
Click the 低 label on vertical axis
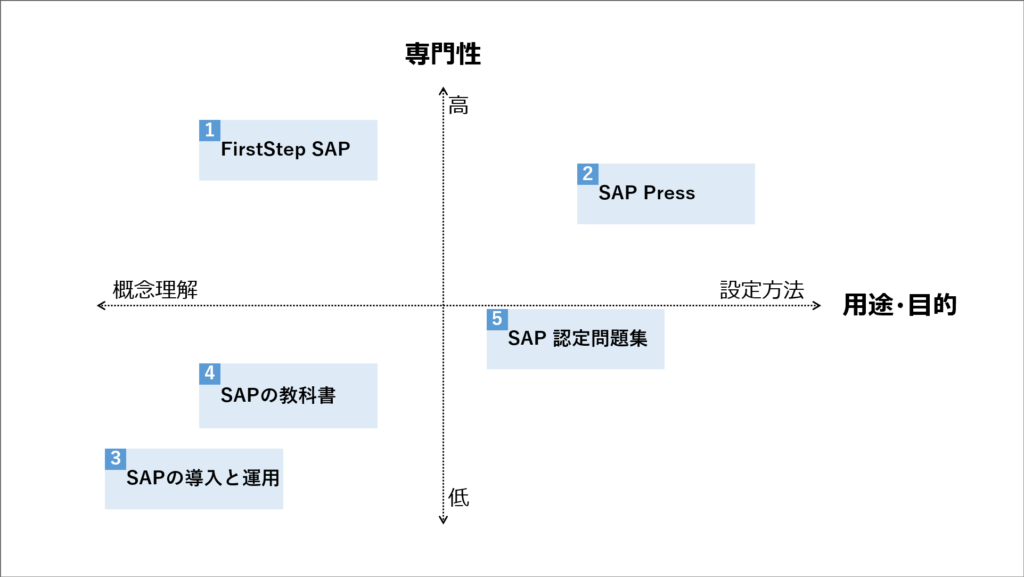[x=458, y=497]
